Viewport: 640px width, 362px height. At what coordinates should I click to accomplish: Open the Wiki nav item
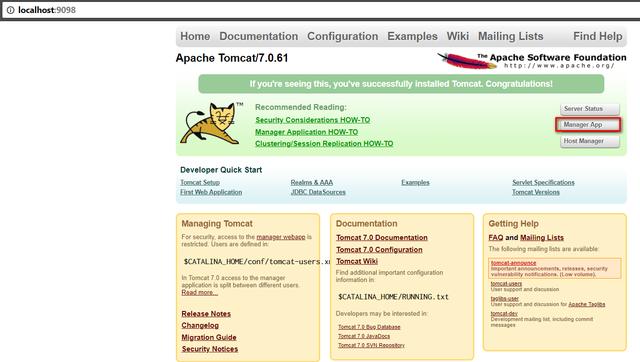458,36
